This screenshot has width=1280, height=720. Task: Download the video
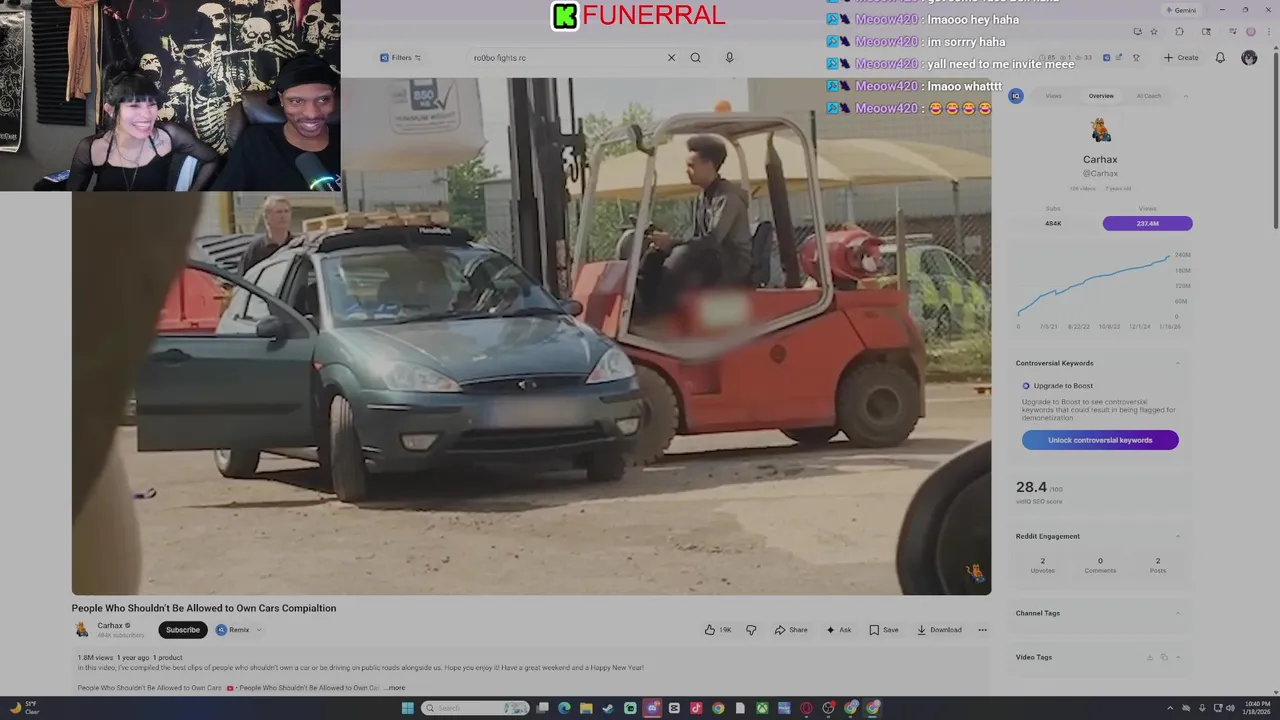pyautogui.click(x=939, y=630)
